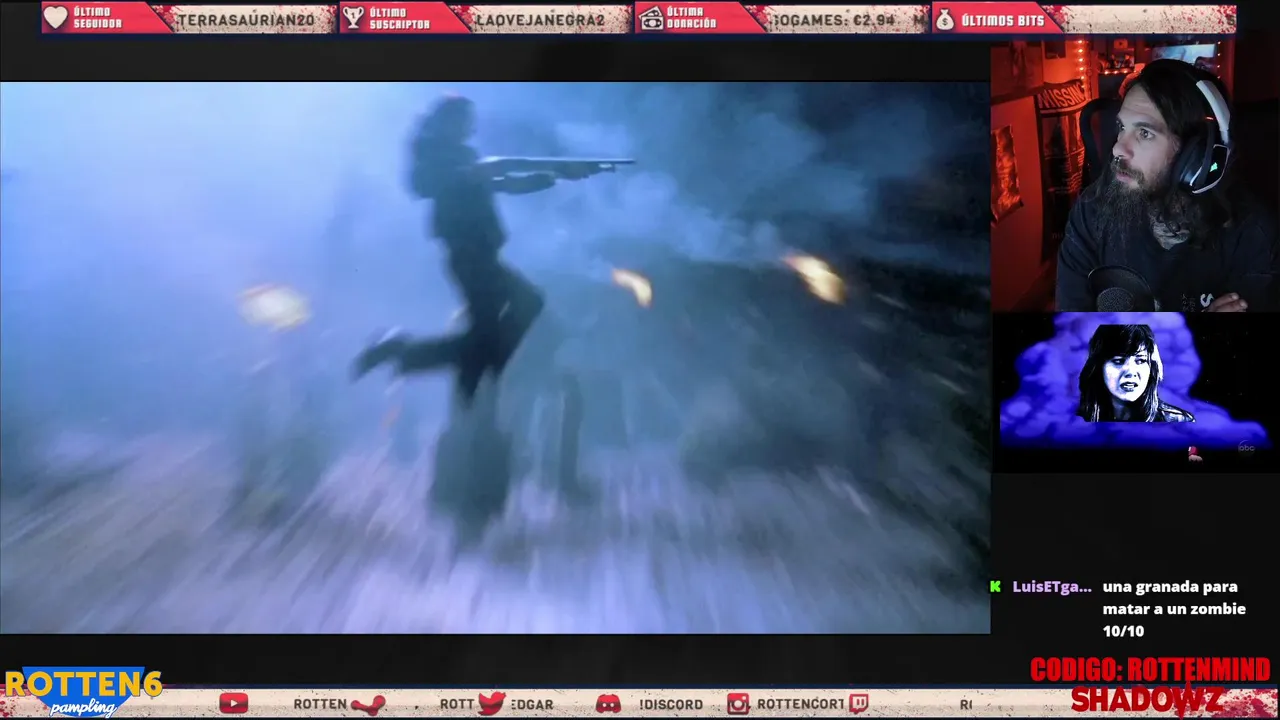Click the money bag icon beside Últimos Bits
1280x720 pixels.
[x=945, y=18]
